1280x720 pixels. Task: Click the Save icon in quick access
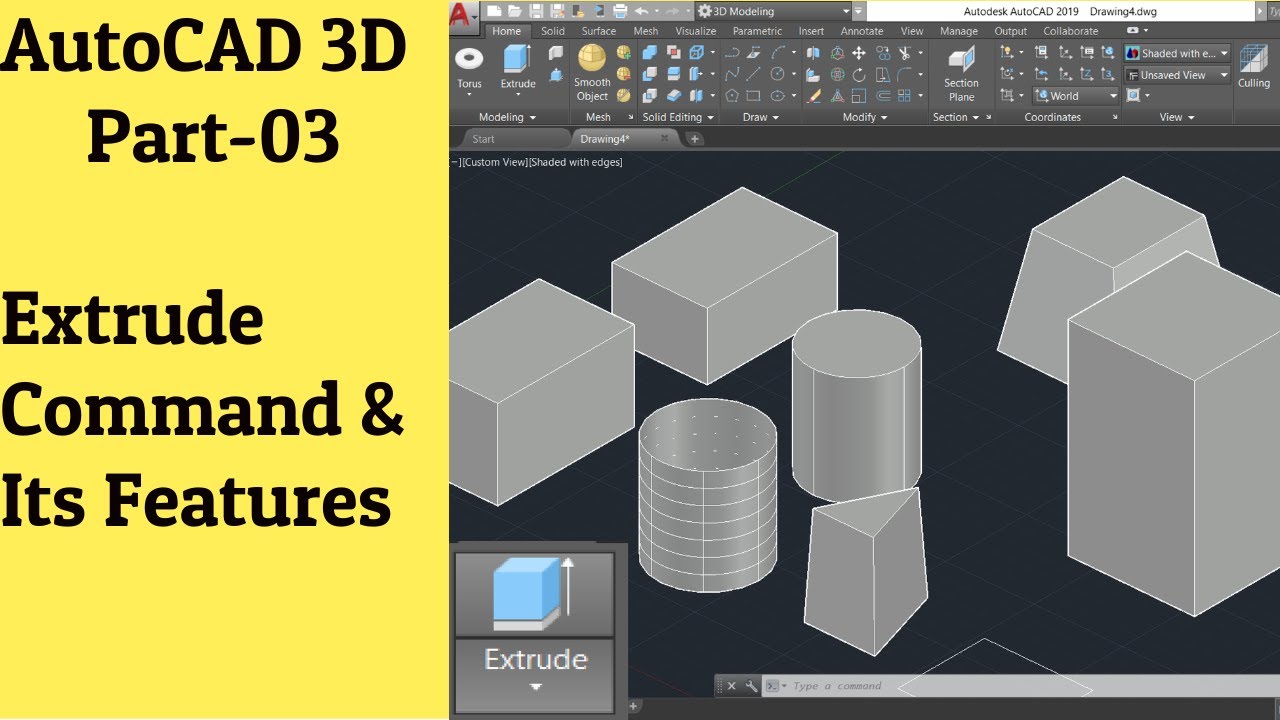(x=536, y=11)
